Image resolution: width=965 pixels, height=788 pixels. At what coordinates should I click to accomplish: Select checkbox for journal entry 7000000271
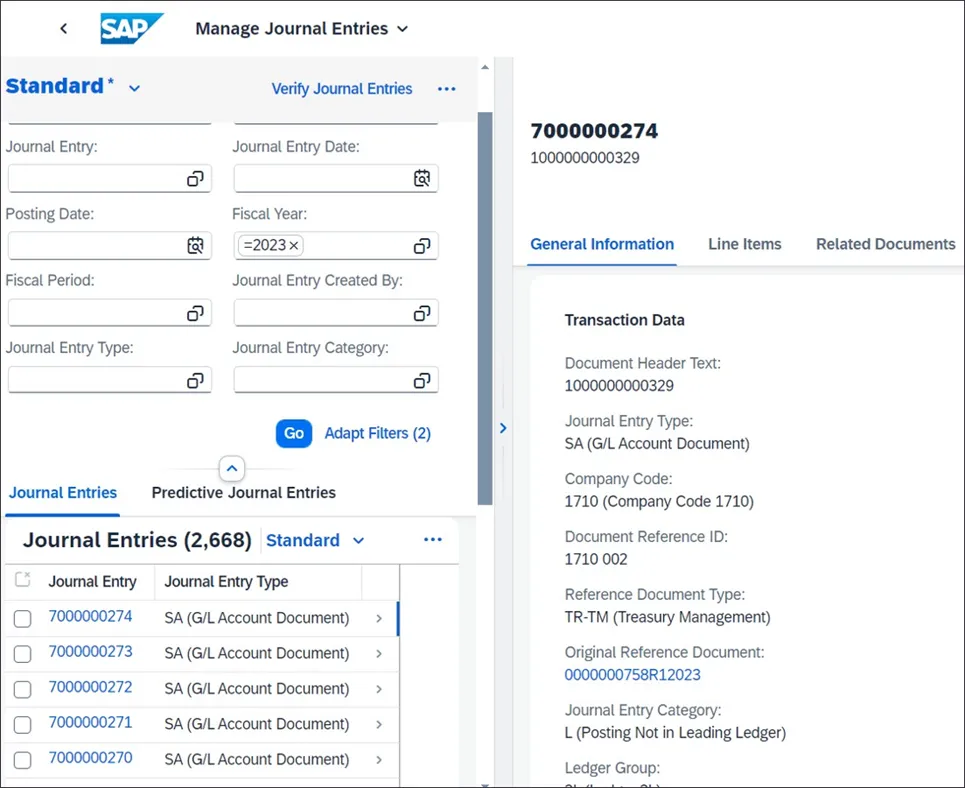pos(23,725)
